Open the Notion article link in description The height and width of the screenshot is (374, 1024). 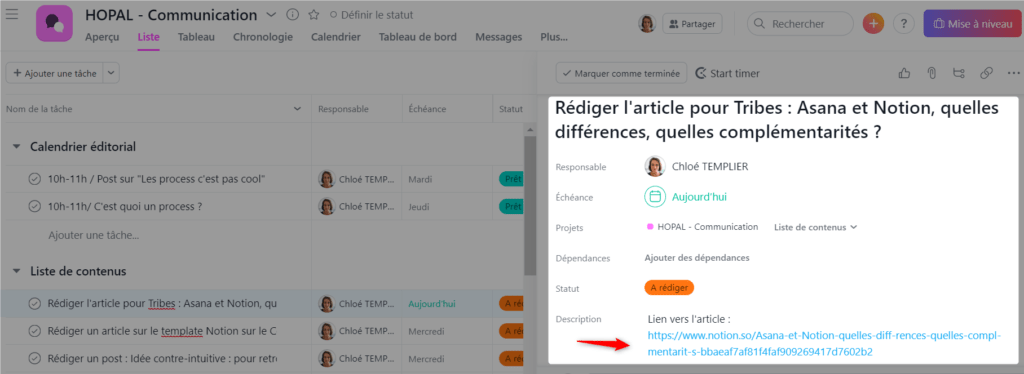pos(824,344)
